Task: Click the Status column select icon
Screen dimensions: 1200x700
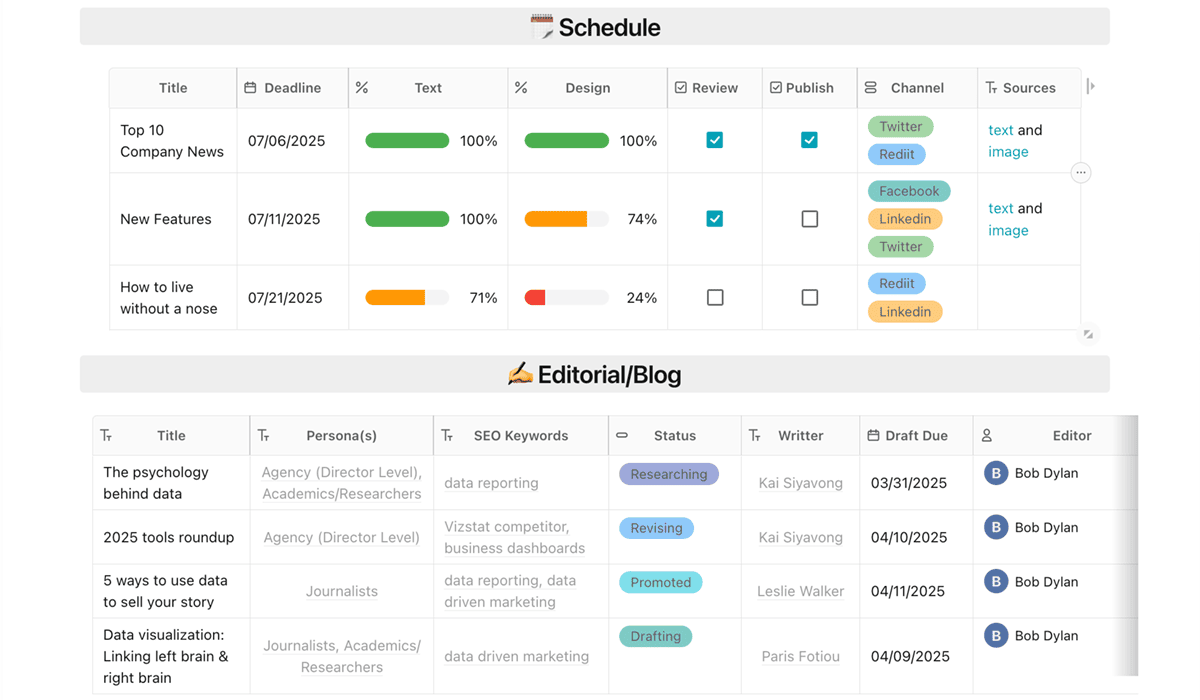Action: click(x=622, y=436)
